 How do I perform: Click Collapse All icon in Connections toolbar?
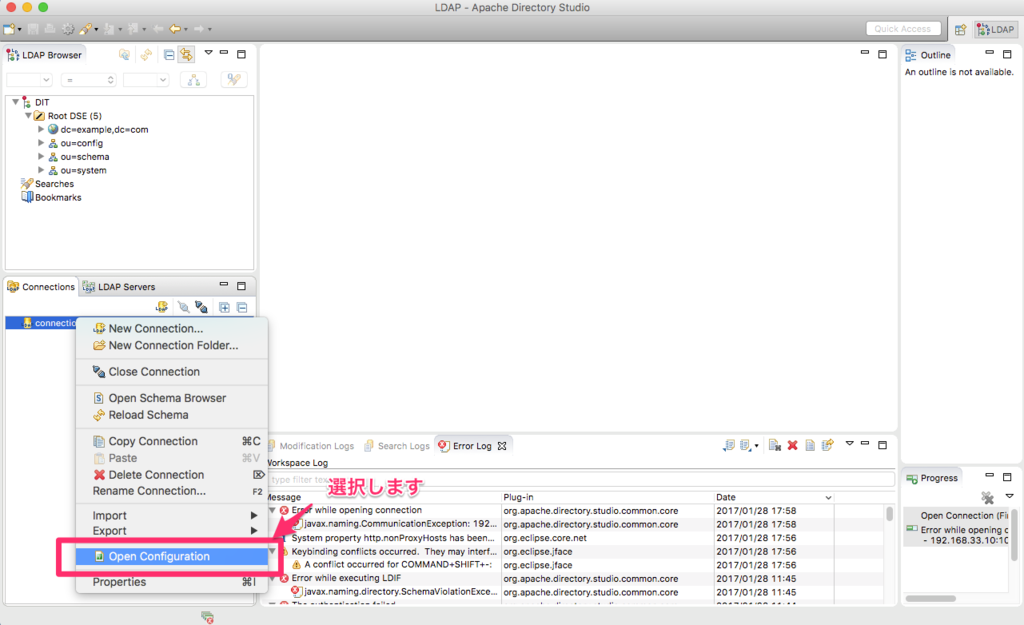242,307
